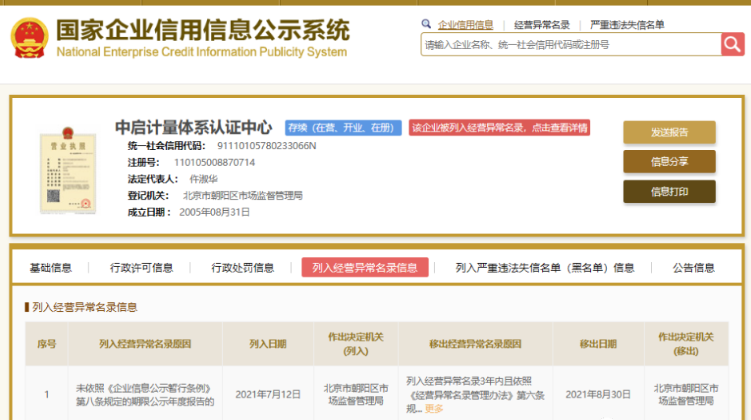
Task: Click the 存续 (在营、开业、在册) status badge
Action: (343, 128)
